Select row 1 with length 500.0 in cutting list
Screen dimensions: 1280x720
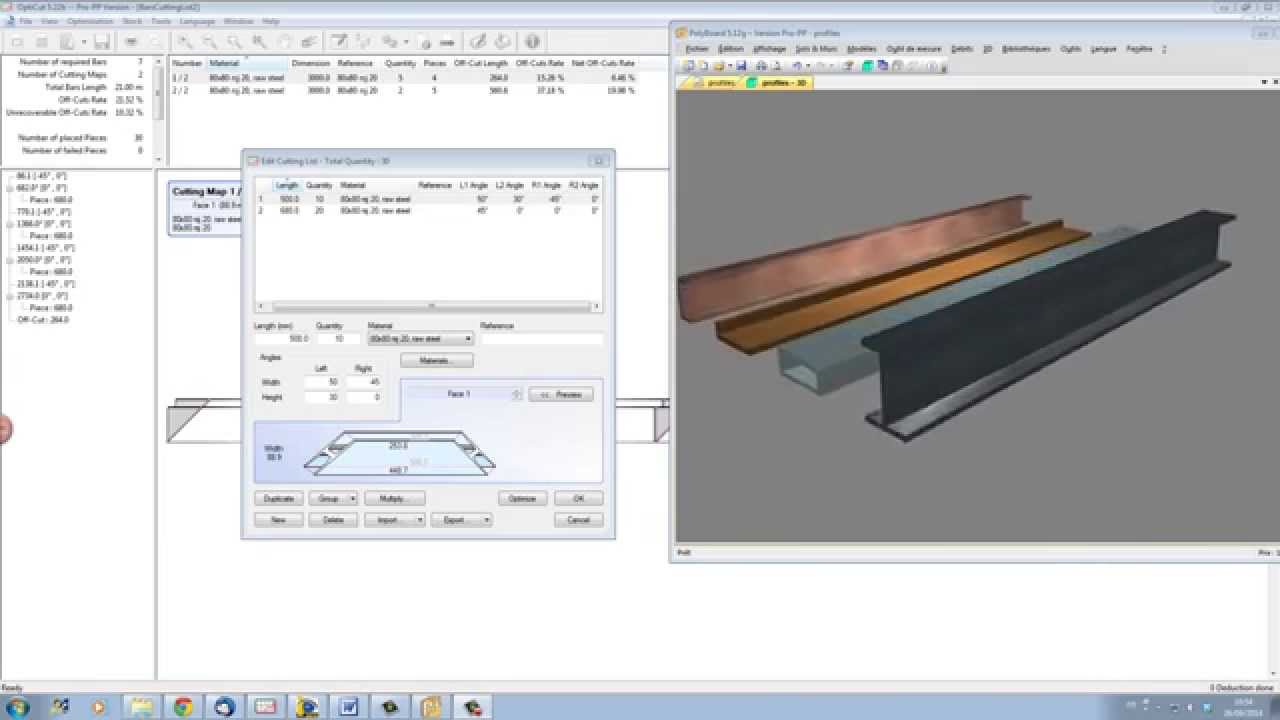tap(430, 199)
